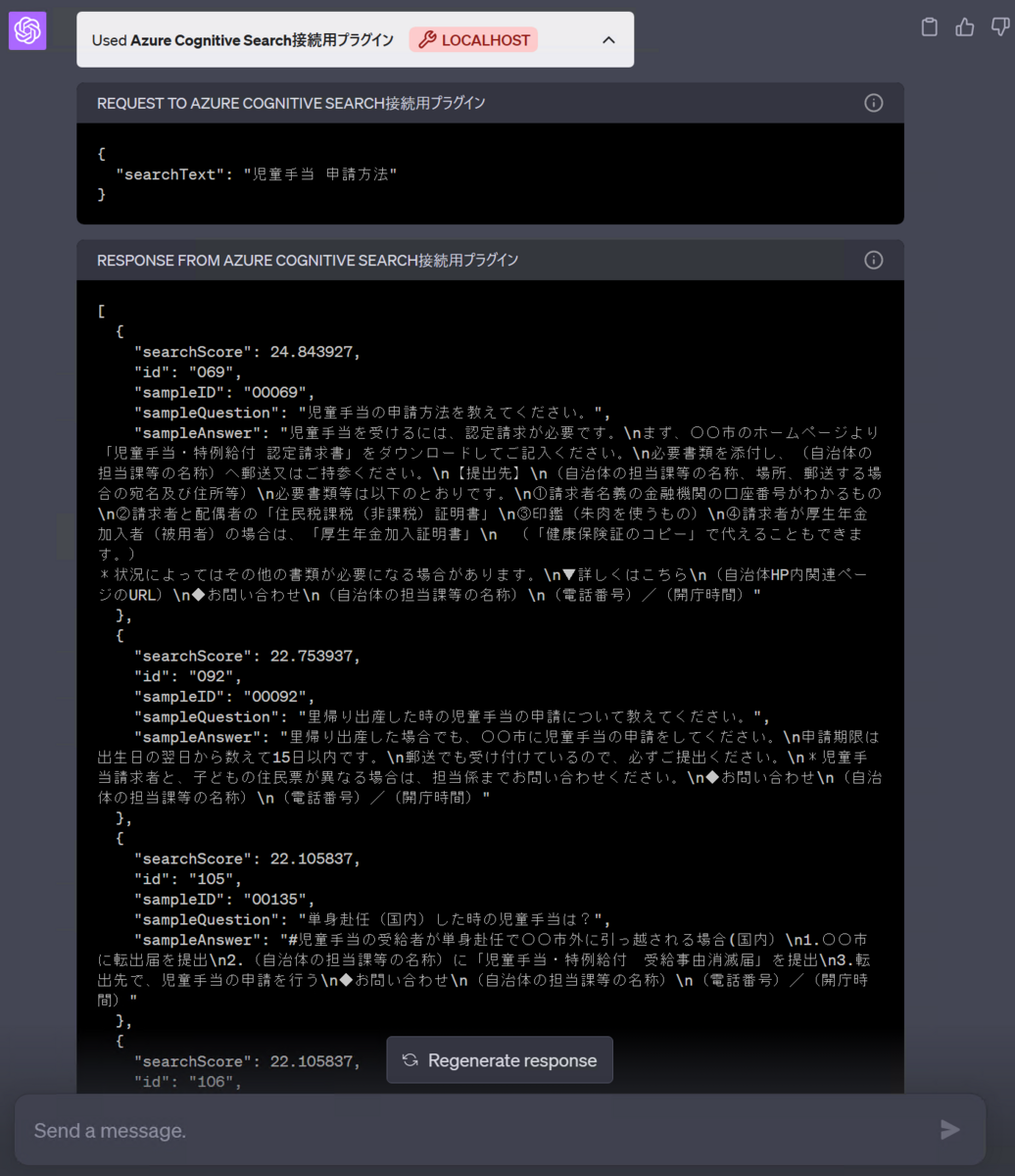Click the searchText value 児童手当 申請方法
1015x1176 pixels.
[320, 174]
